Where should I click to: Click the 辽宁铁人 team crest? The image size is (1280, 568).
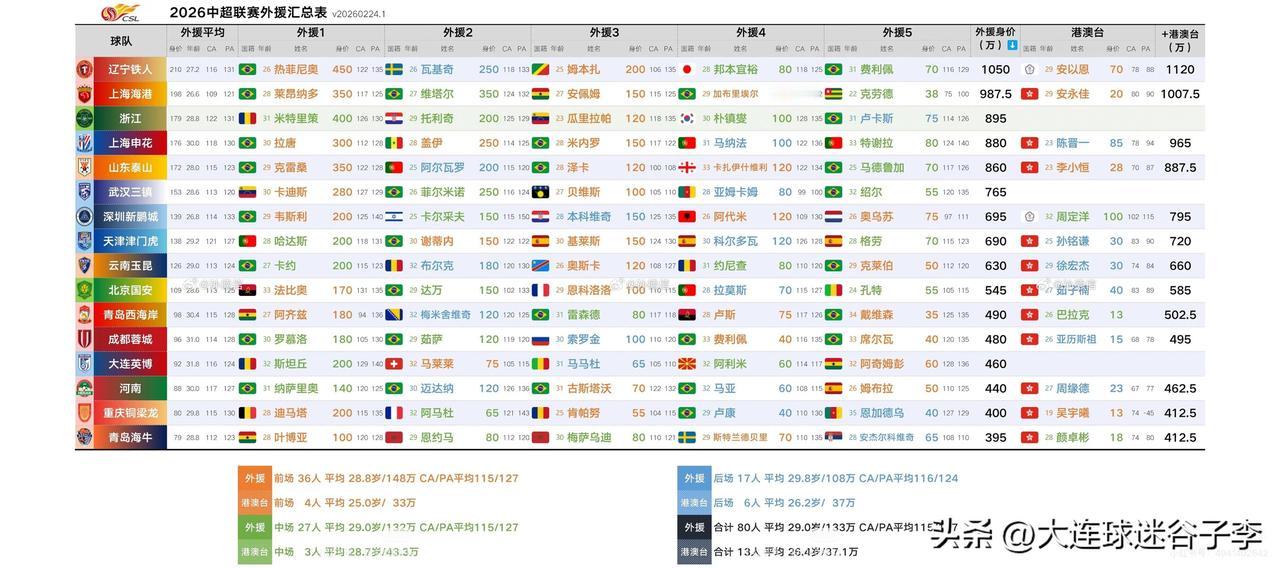[x=85, y=69]
